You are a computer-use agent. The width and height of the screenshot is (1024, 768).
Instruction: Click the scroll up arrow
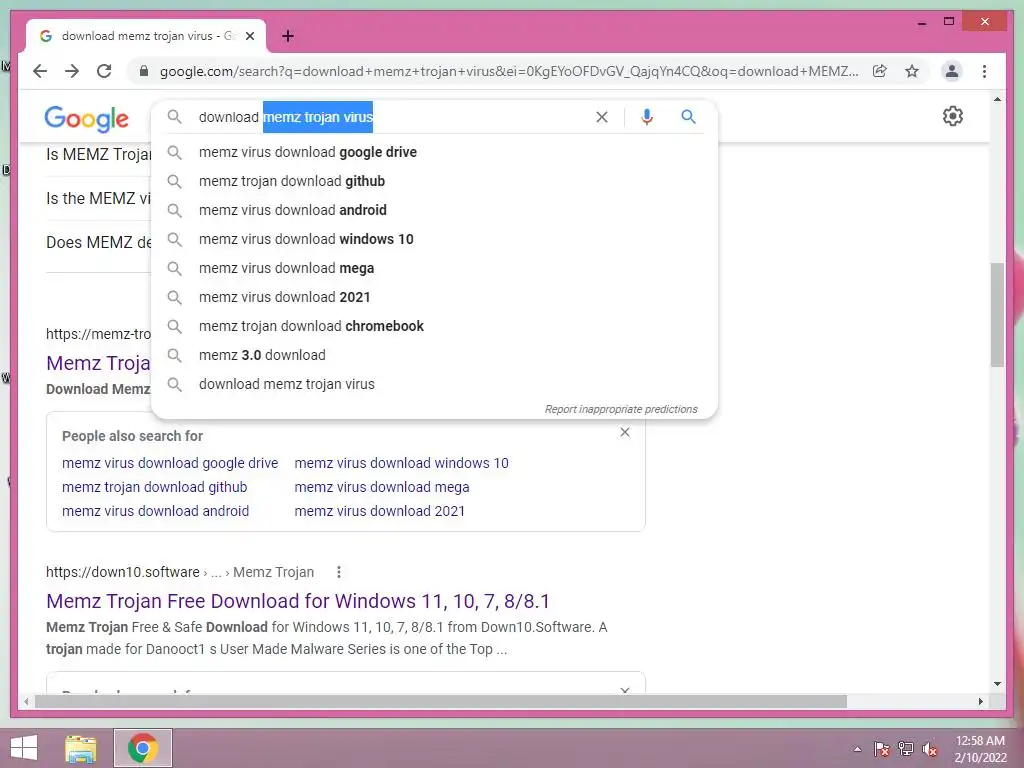pyautogui.click(x=997, y=99)
